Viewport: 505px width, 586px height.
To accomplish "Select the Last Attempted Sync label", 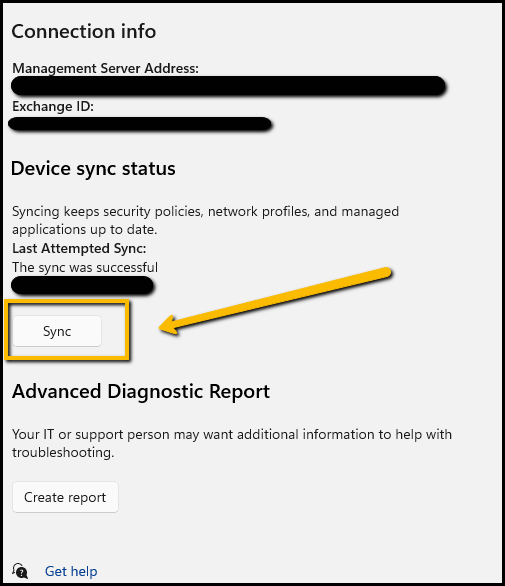I will click(x=79, y=248).
